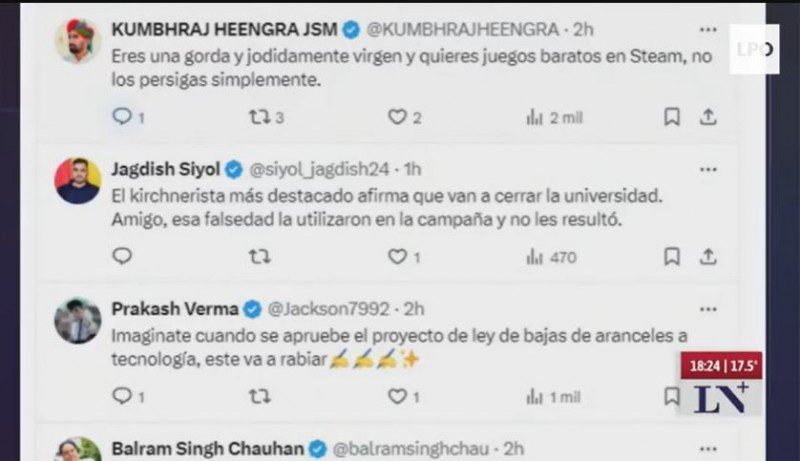Open more options on Jagdish Siyol's tweet
The image size is (800, 461).
(x=708, y=170)
